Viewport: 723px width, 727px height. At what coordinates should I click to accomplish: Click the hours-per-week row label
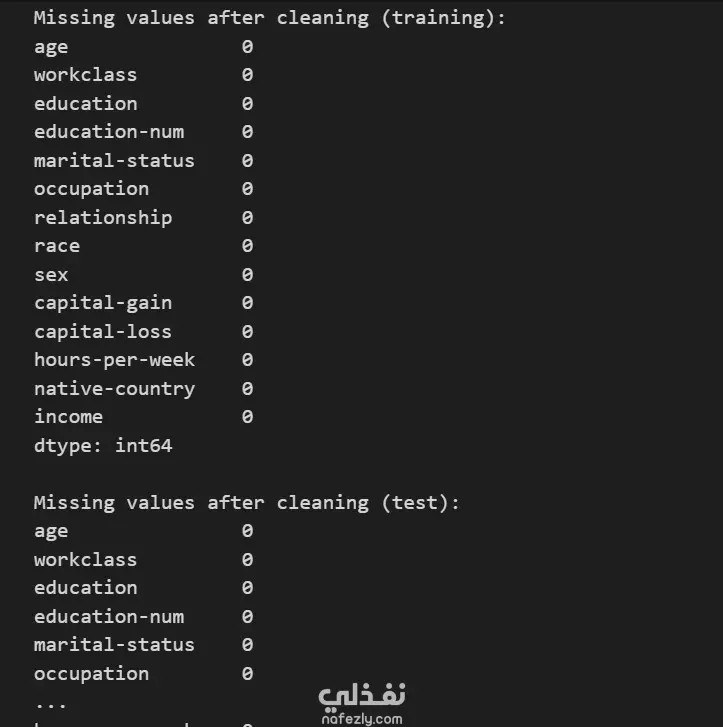114,360
